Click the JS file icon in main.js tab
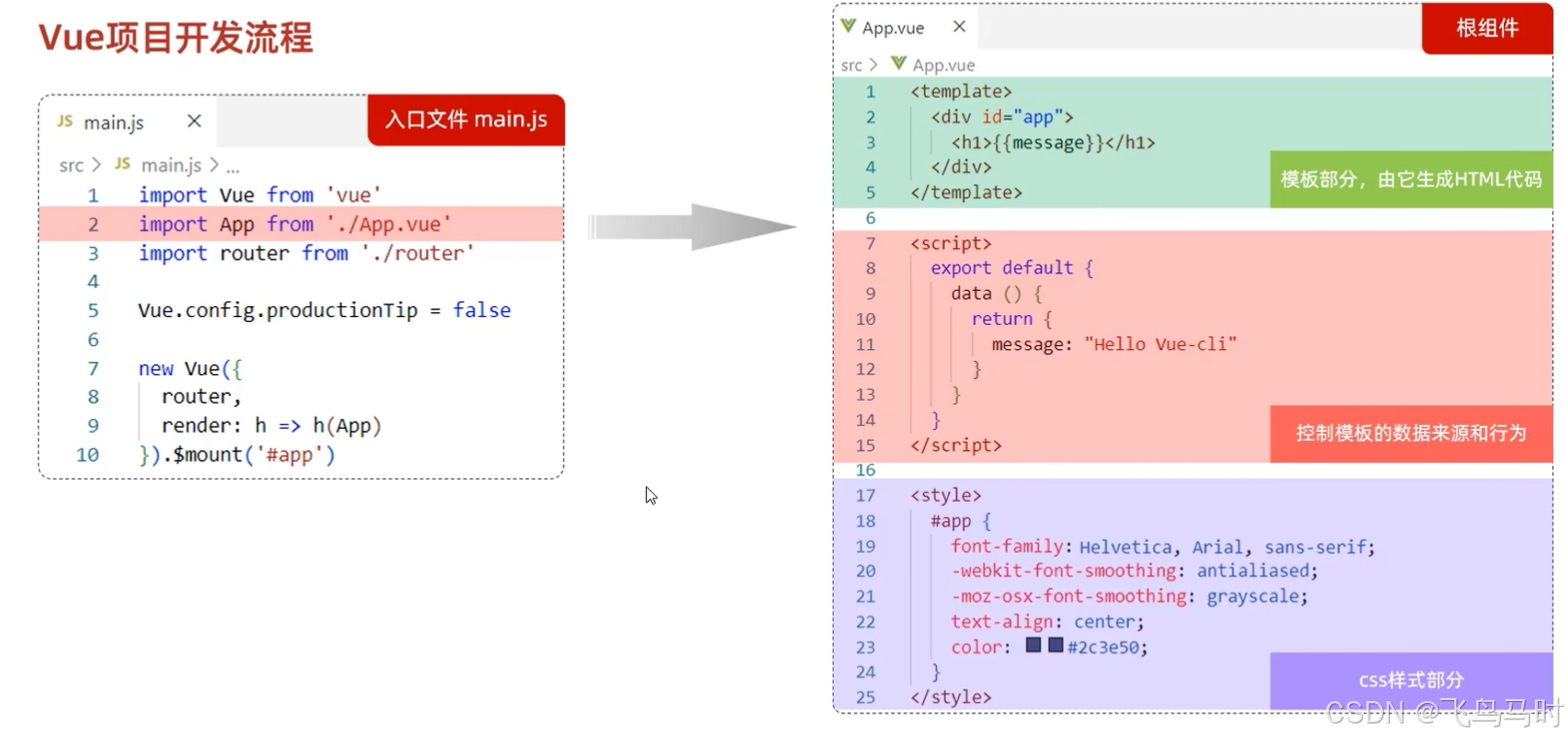The width and height of the screenshot is (1568, 740). pos(65,121)
